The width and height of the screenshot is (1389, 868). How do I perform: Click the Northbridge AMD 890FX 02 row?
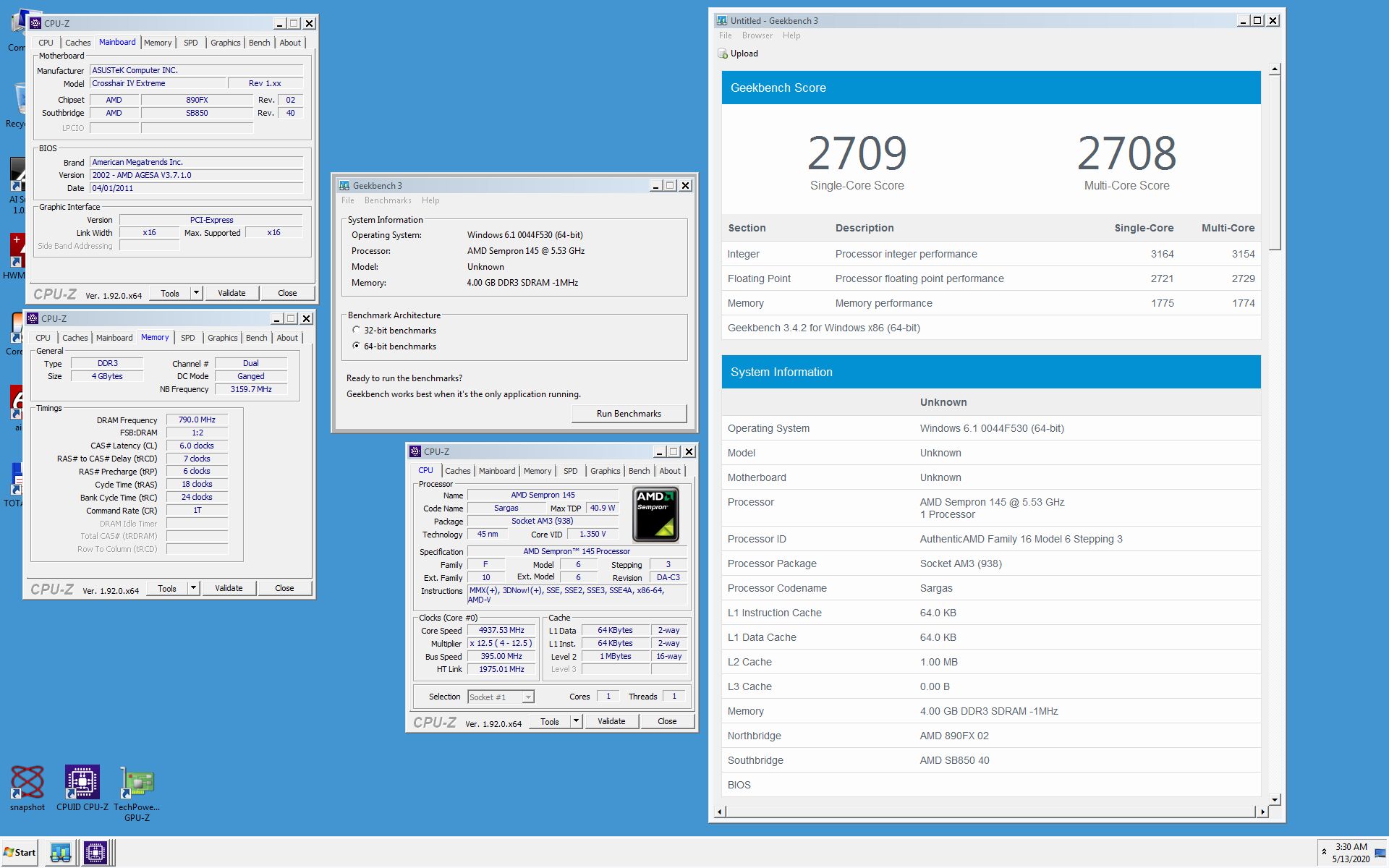(991, 736)
